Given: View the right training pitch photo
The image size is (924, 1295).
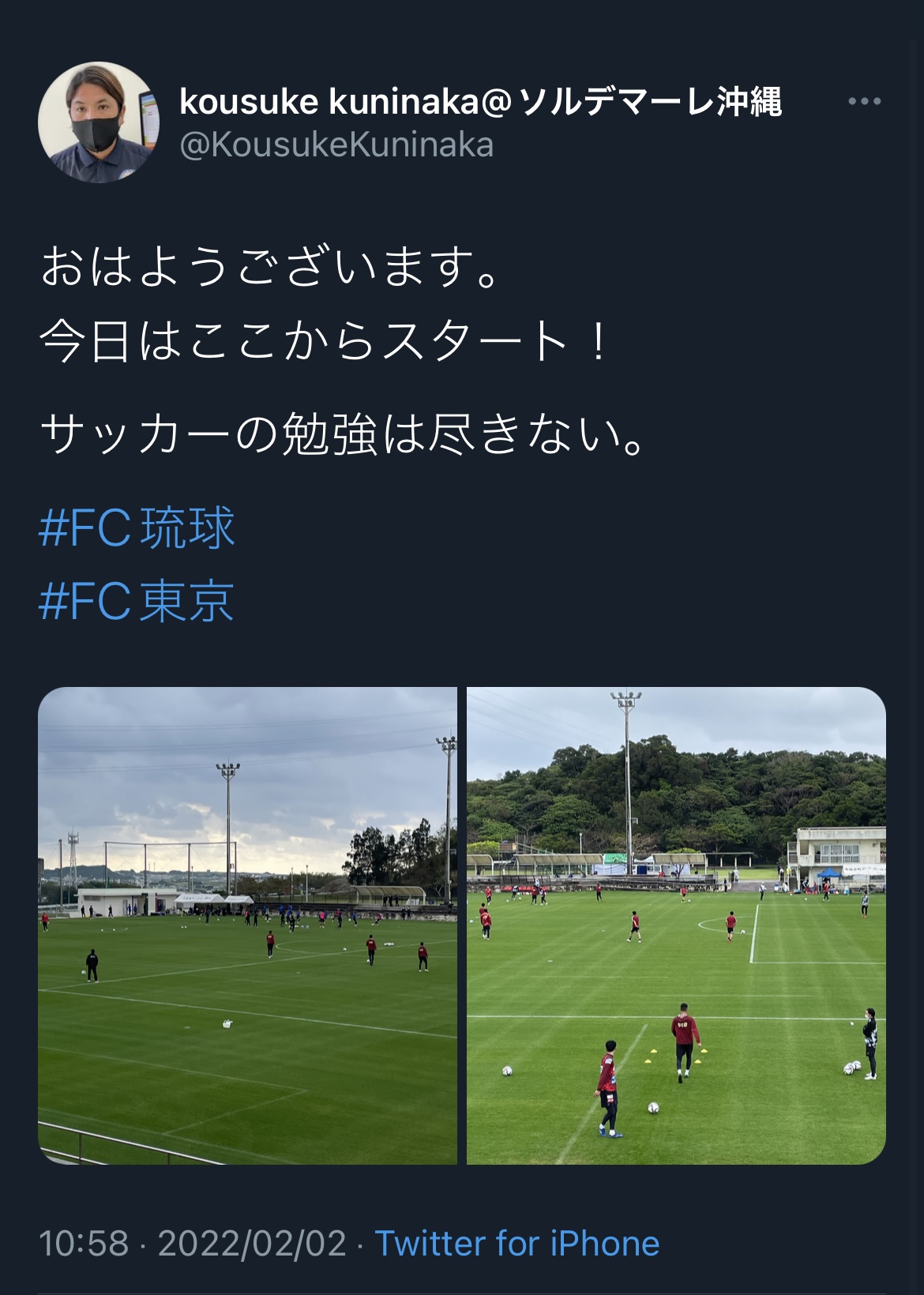Looking at the screenshot, I should pos(676,925).
